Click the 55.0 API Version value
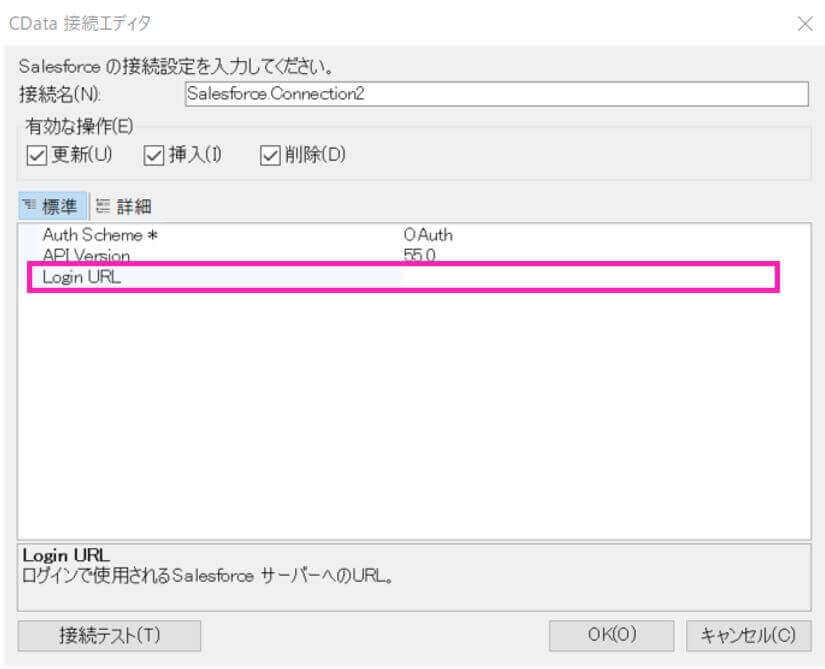Image resolution: width=825 pixels, height=669 pixels. point(419,255)
